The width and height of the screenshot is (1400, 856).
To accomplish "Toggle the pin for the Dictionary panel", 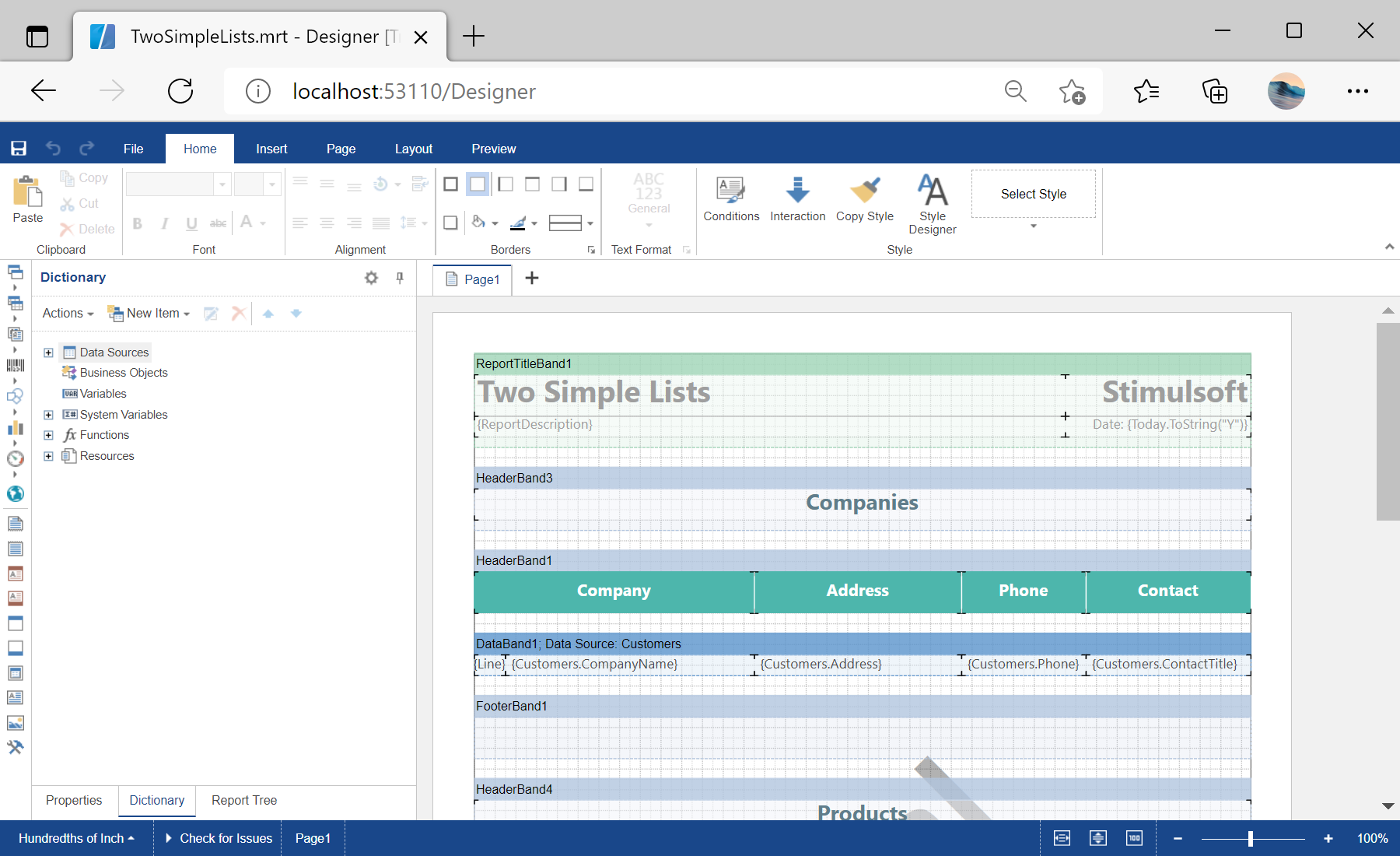I will (400, 278).
